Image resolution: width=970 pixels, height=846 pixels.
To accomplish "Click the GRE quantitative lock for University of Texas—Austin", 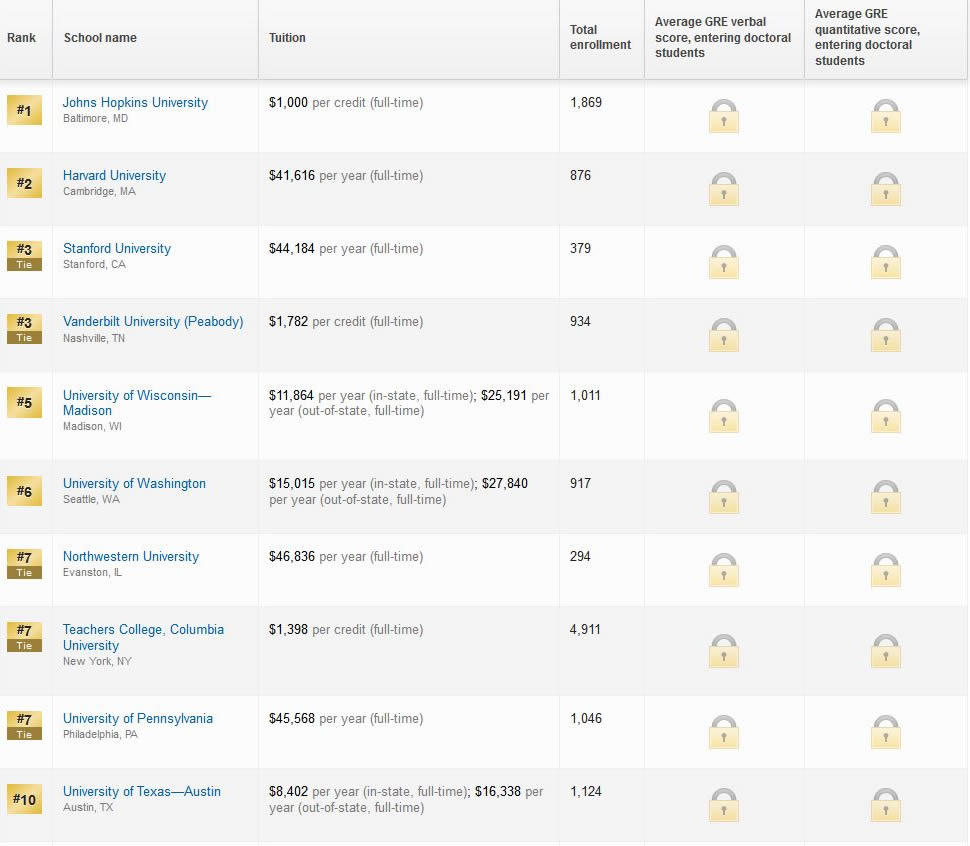I will [x=885, y=805].
